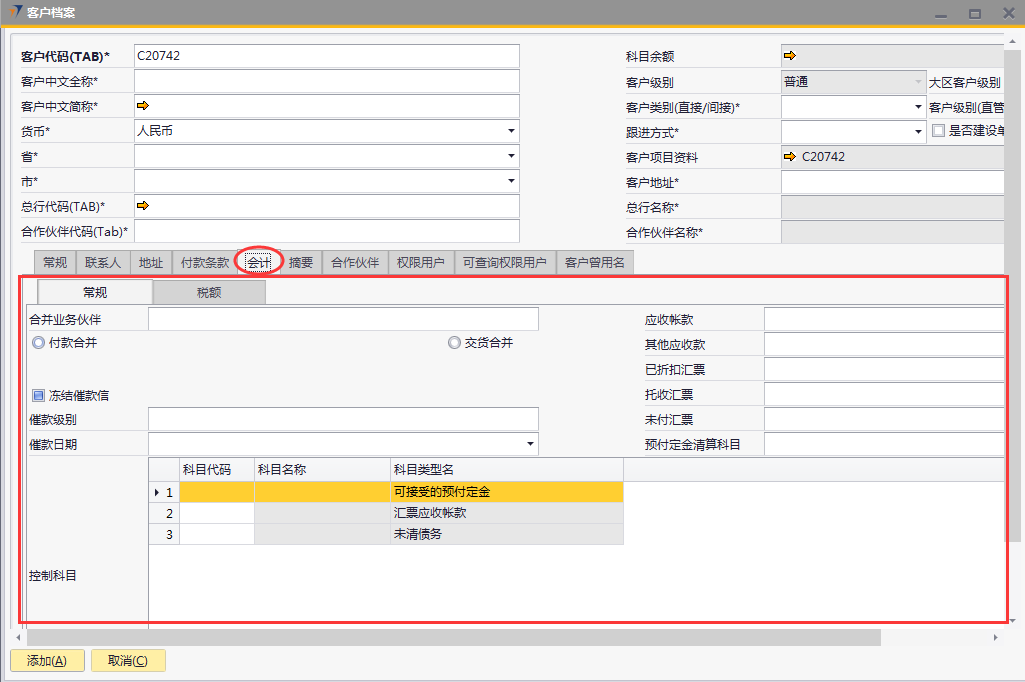This screenshot has height=682, width=1025.
Task: Click the 添加(A) button
Action: coord(47,661)
